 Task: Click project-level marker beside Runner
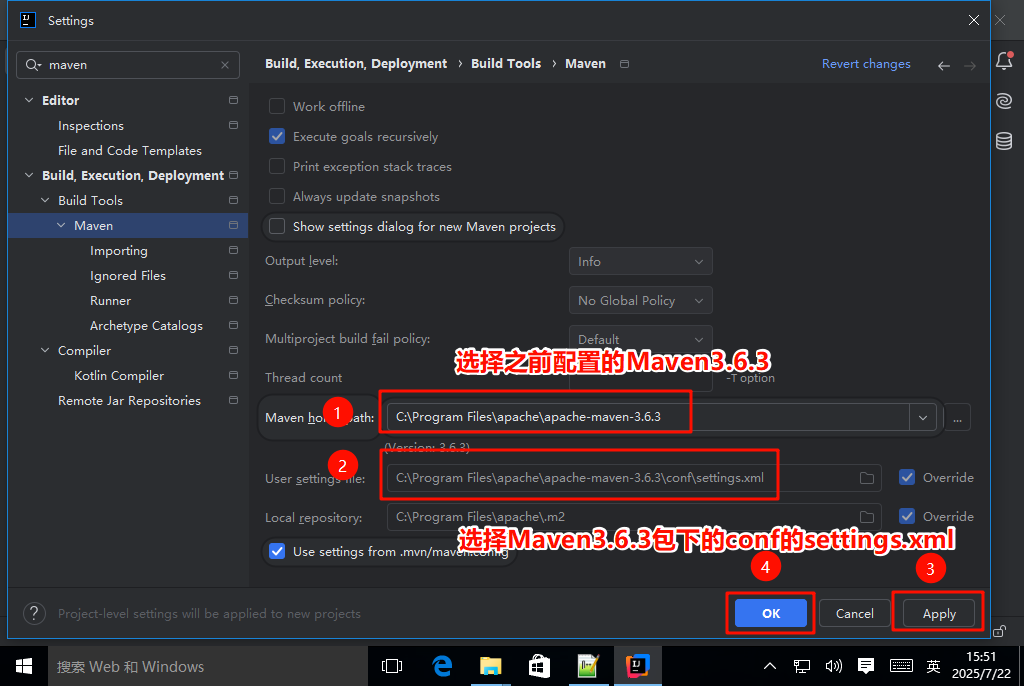(233, 300)
